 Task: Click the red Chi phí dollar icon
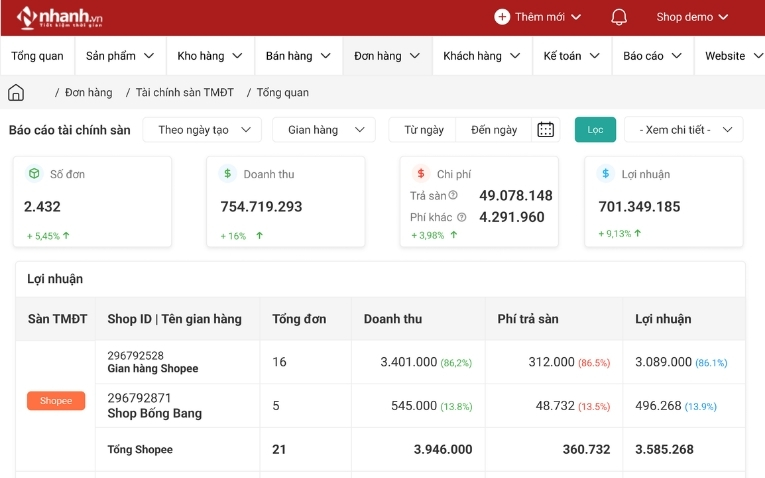coord(420,174)
